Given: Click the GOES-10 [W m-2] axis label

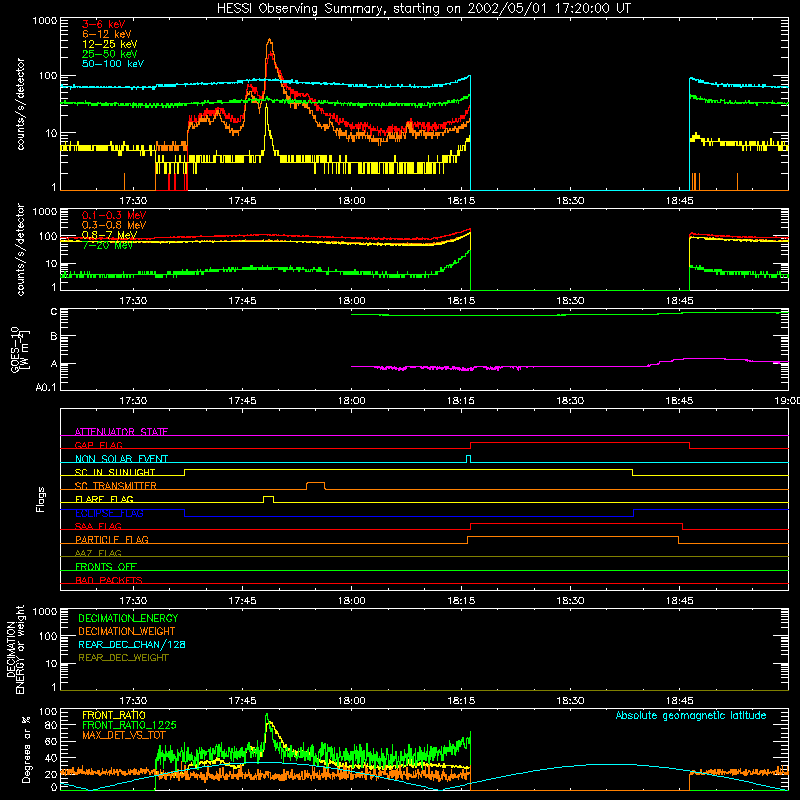Looking at the screenshot, I should pyautogui.click(x=20, y=349).
